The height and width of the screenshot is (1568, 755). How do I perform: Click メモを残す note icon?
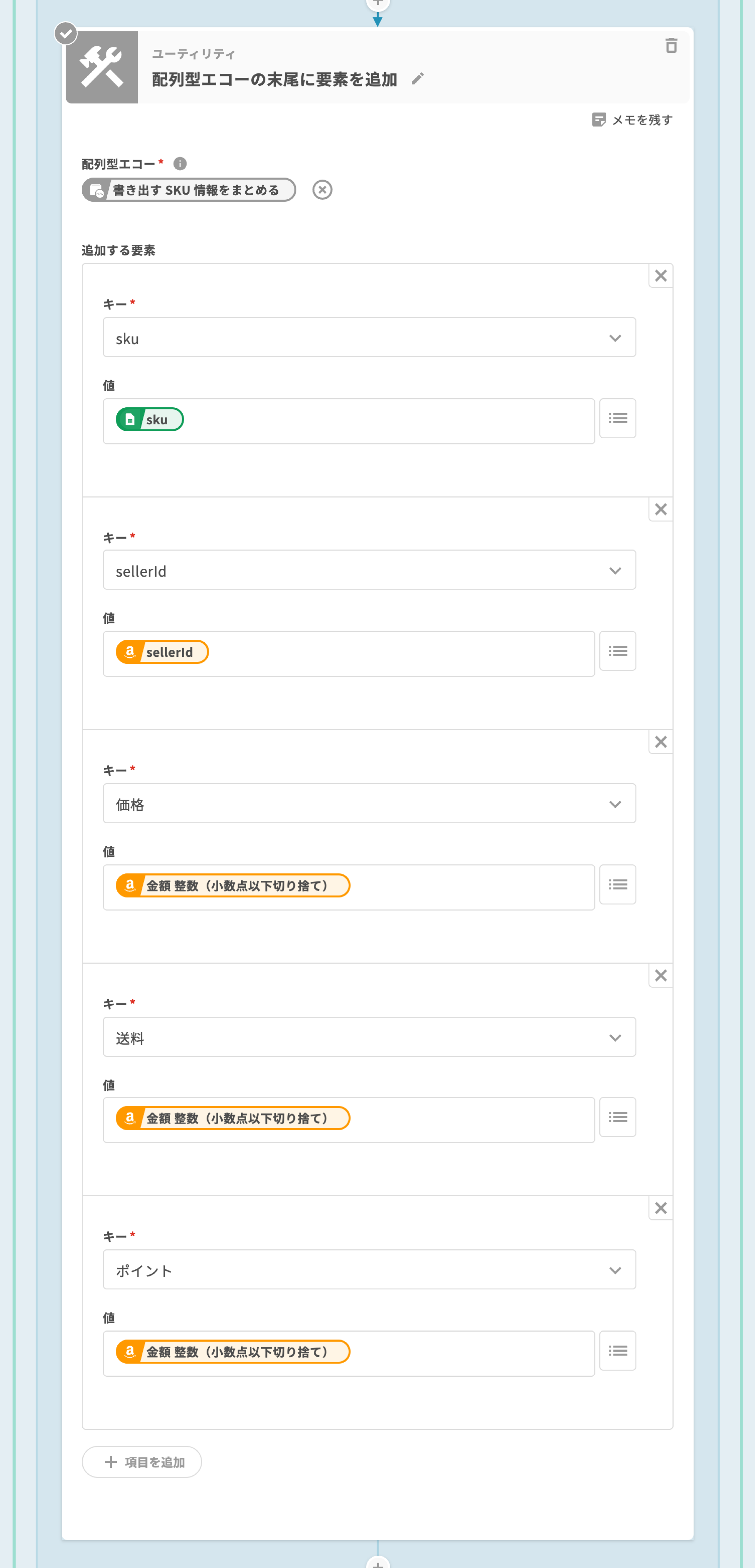click(598, 120)
